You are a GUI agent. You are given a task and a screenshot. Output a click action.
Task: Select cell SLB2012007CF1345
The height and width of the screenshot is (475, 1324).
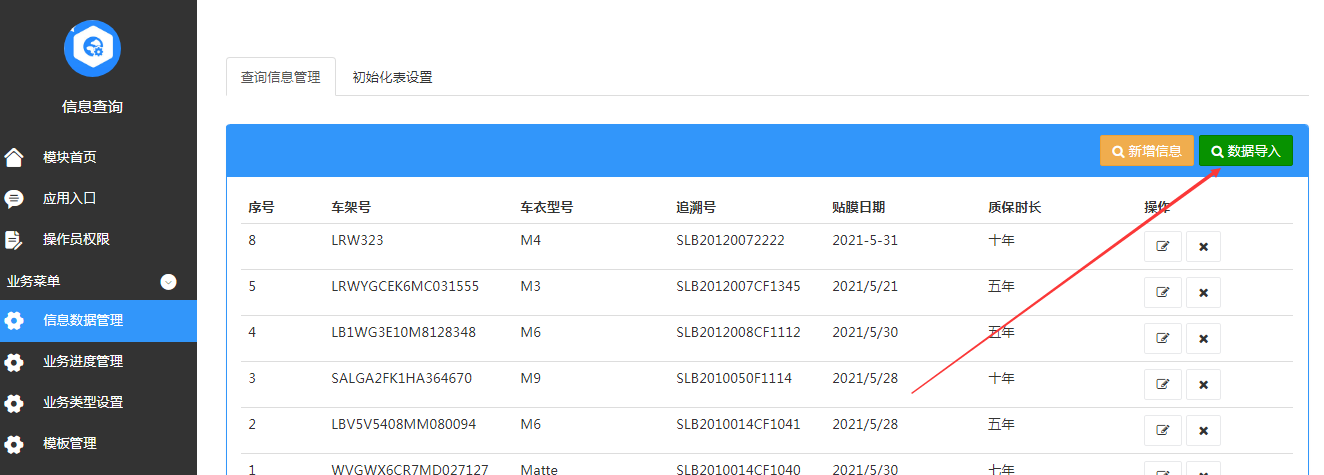[x=738, y=286]
